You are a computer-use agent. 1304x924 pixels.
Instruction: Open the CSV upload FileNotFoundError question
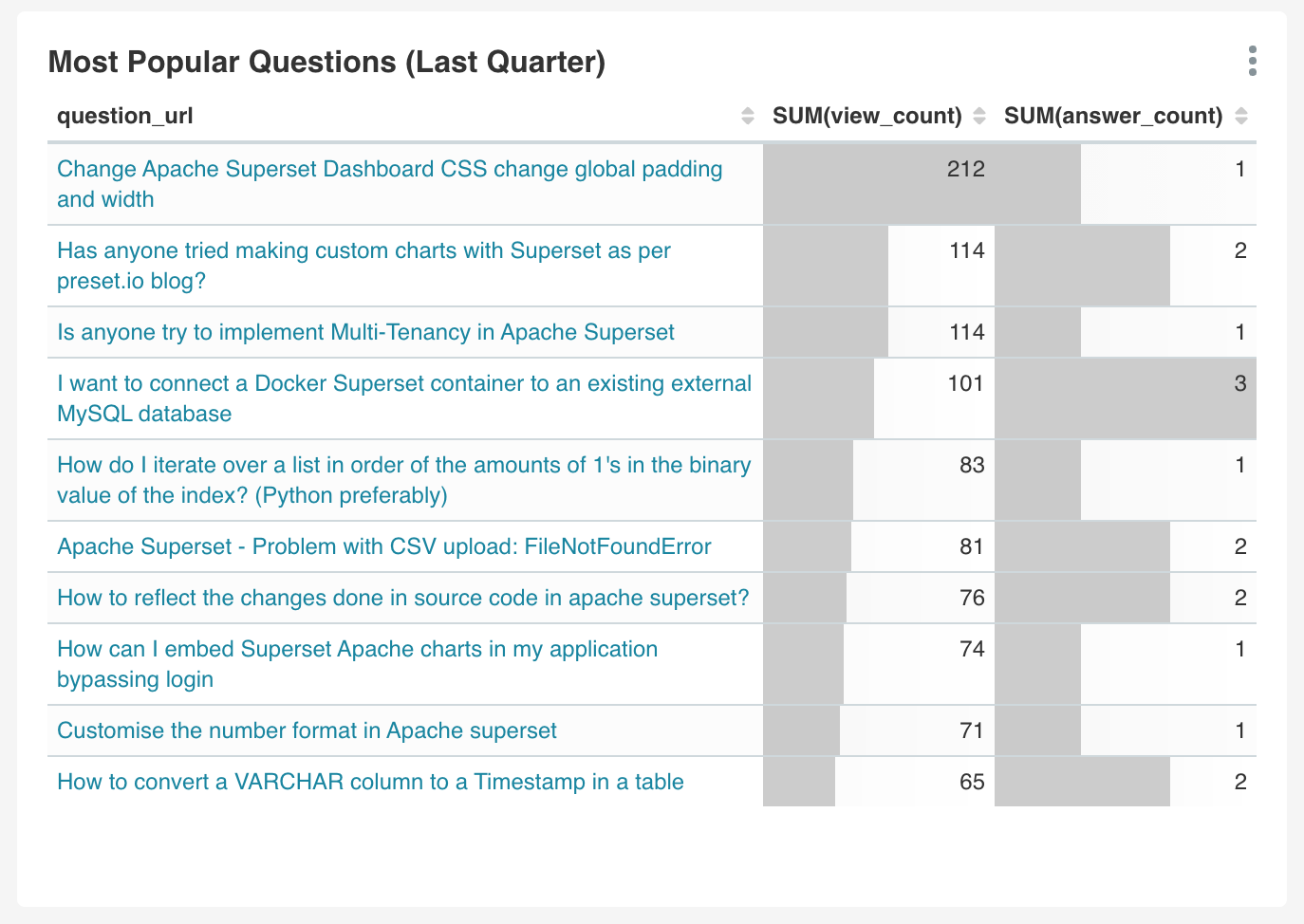383,546
